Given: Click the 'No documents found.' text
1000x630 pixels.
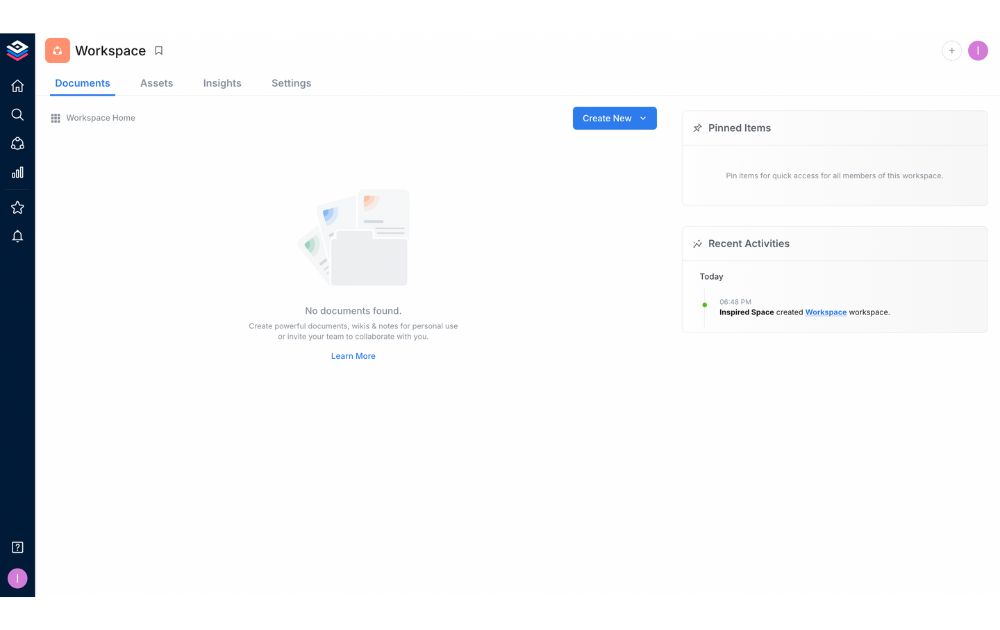Looking at the screenshot, I should click(353, 311).
